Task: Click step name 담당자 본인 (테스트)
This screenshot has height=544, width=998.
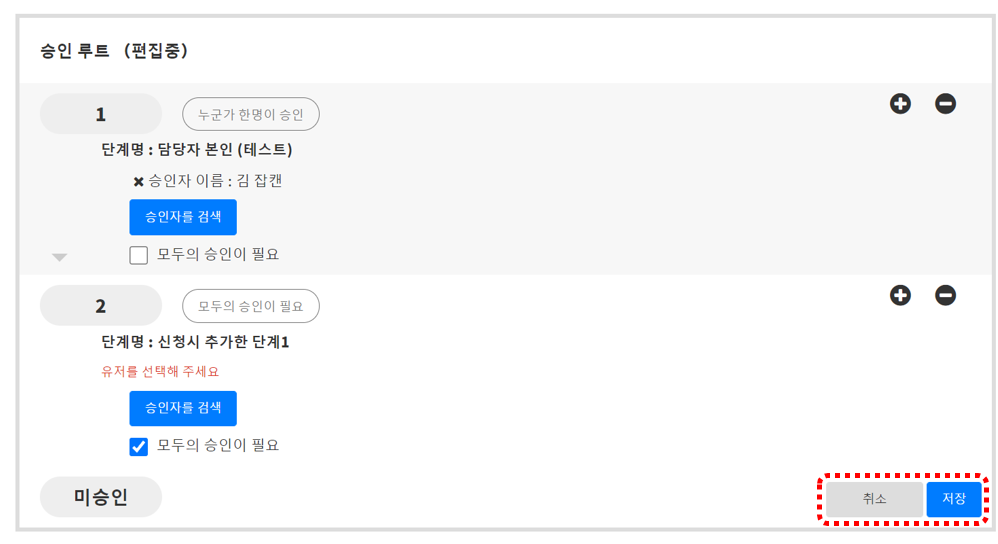Action: tap(197, 150)
